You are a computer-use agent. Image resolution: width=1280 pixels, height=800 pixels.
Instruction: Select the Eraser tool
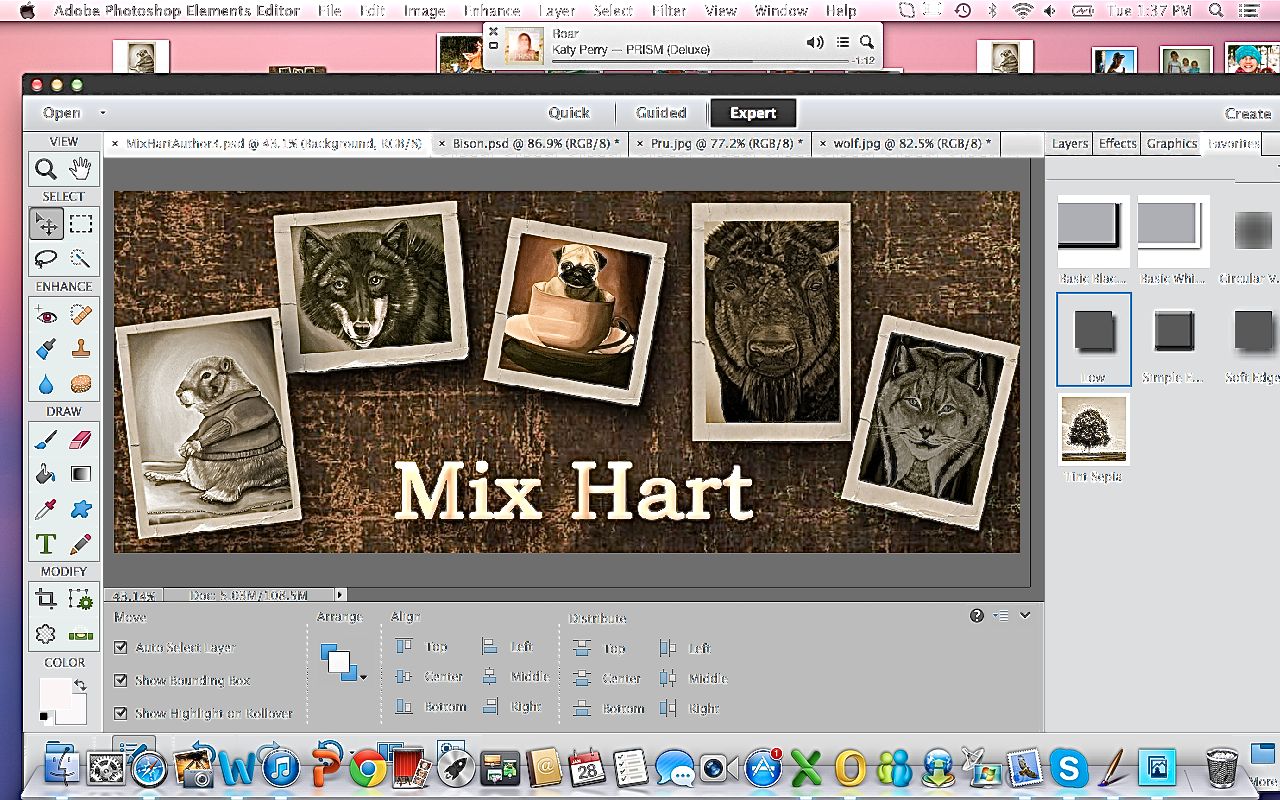pyautogui.click(x=81, y=440)
